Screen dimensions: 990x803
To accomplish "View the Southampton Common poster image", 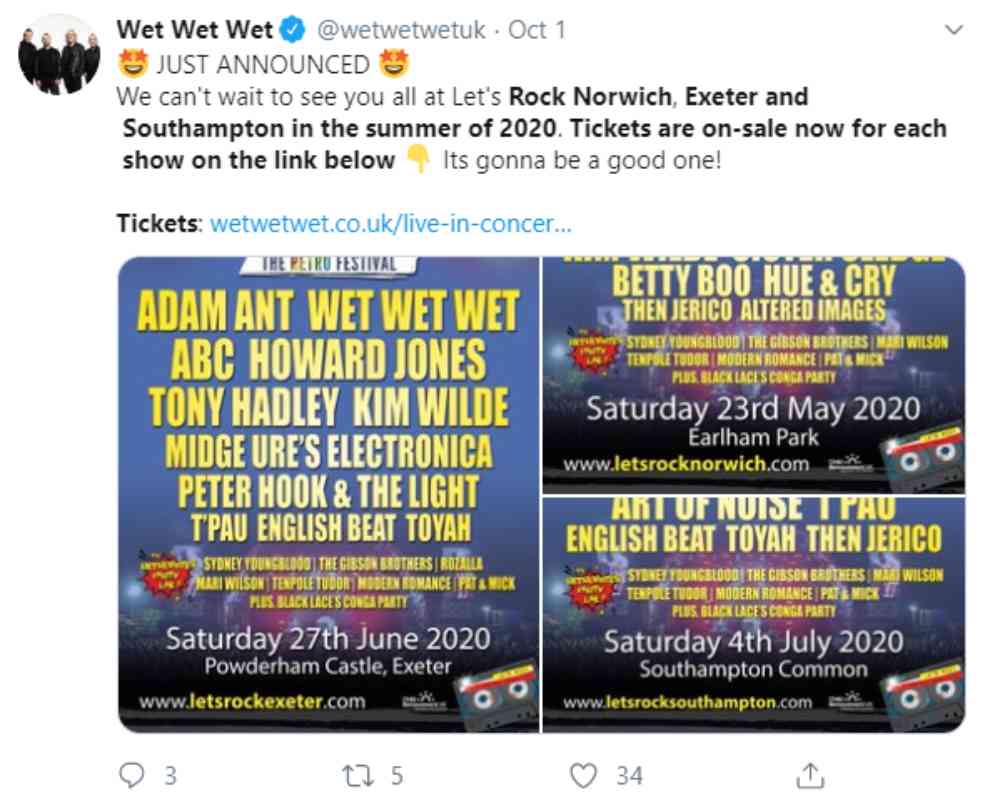I will (754, 615).
